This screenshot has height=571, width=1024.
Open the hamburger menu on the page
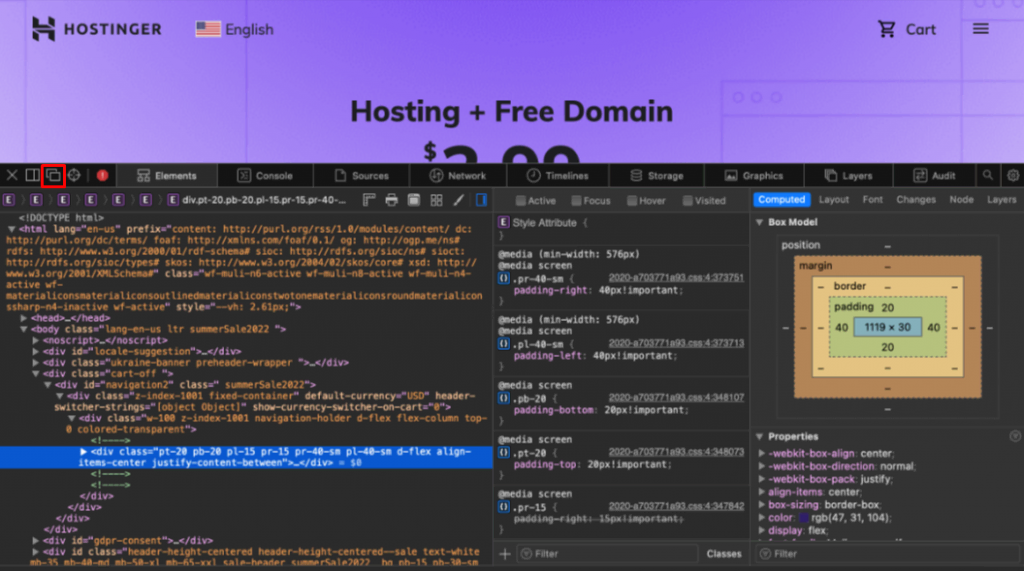(x=981, y=29)
